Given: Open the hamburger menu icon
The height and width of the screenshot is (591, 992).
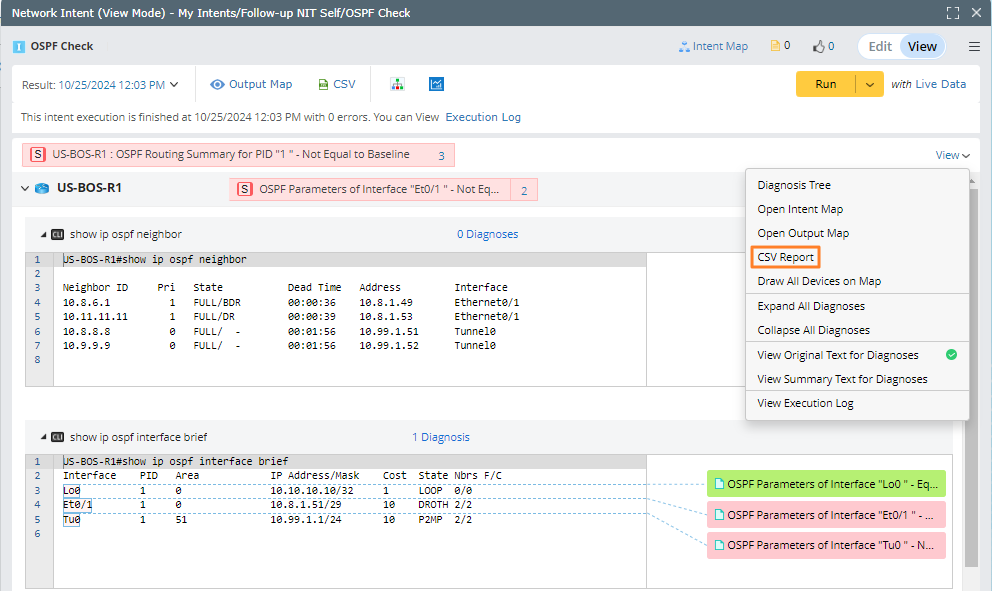Looking at the screenshot, I should click(x=974, y=46).
